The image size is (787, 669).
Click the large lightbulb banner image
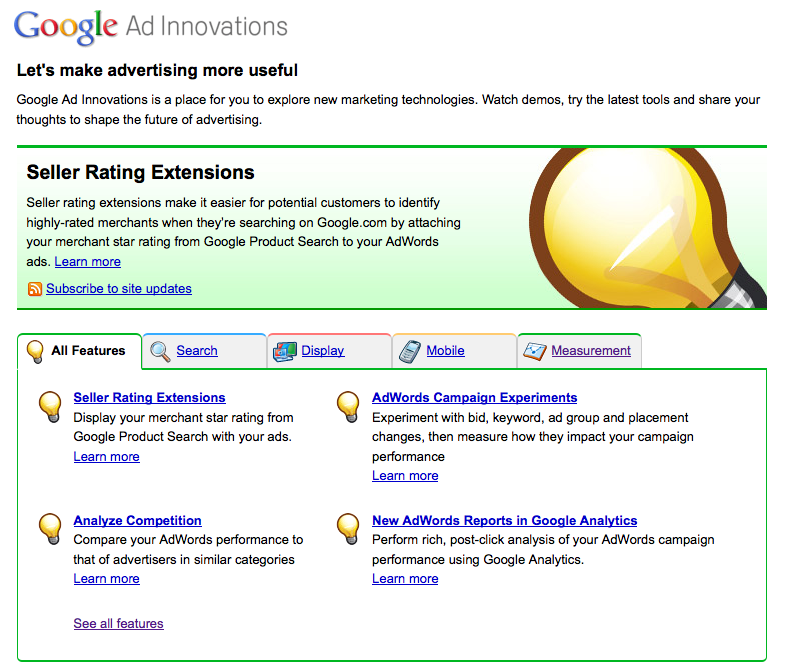[648, 228]
